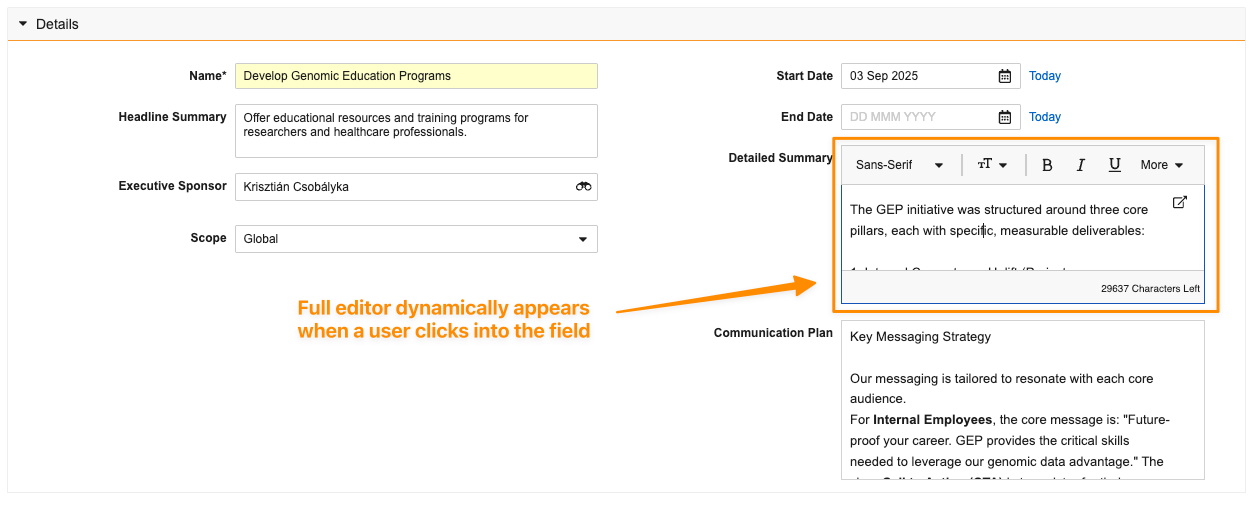Click into the Headline Summary text area

coord(415,131)
